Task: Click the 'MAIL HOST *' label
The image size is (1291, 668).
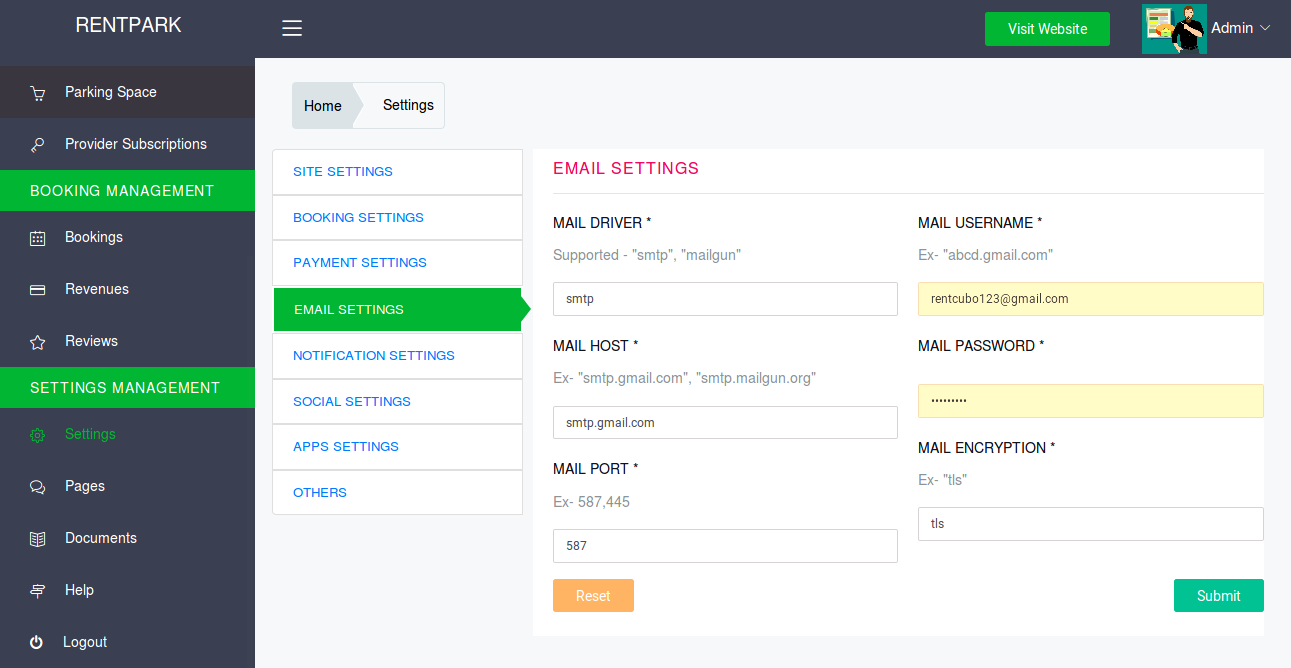Action: (x=595, y=346)
